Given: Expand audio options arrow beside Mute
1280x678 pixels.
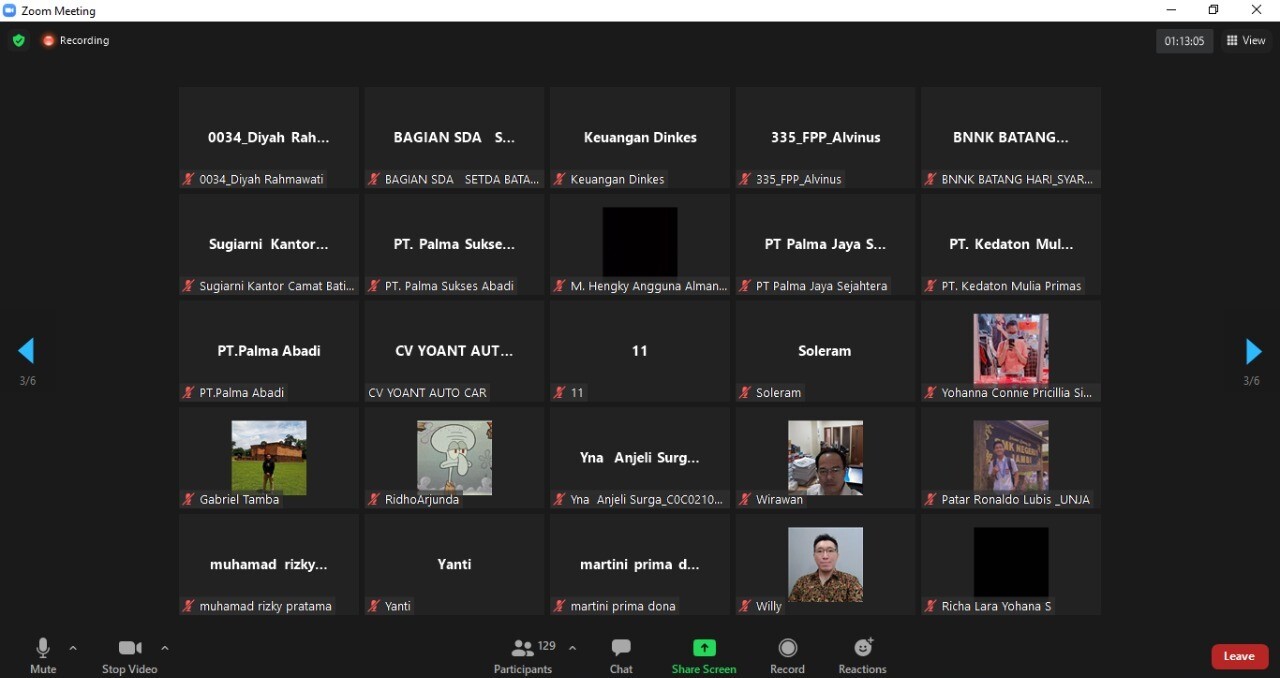Looking at the screenshot, I should (73, 648).
